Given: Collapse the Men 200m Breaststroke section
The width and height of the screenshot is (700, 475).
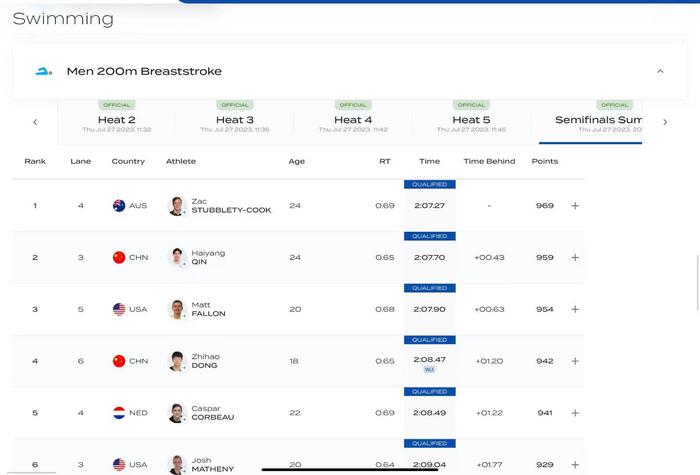Looking at the screenshot, I should coord(660,72).
